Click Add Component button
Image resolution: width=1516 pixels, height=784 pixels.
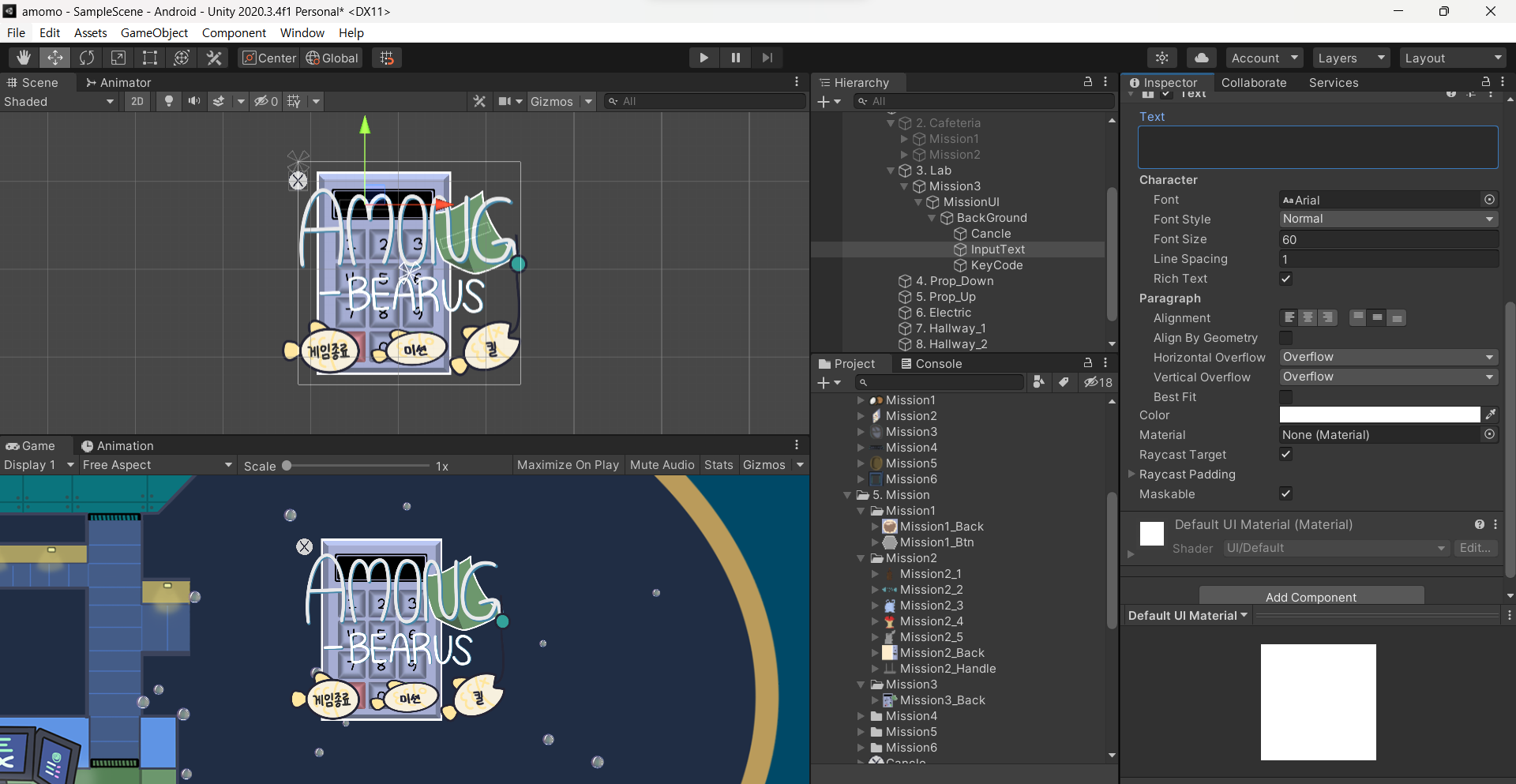[1311, 597]
